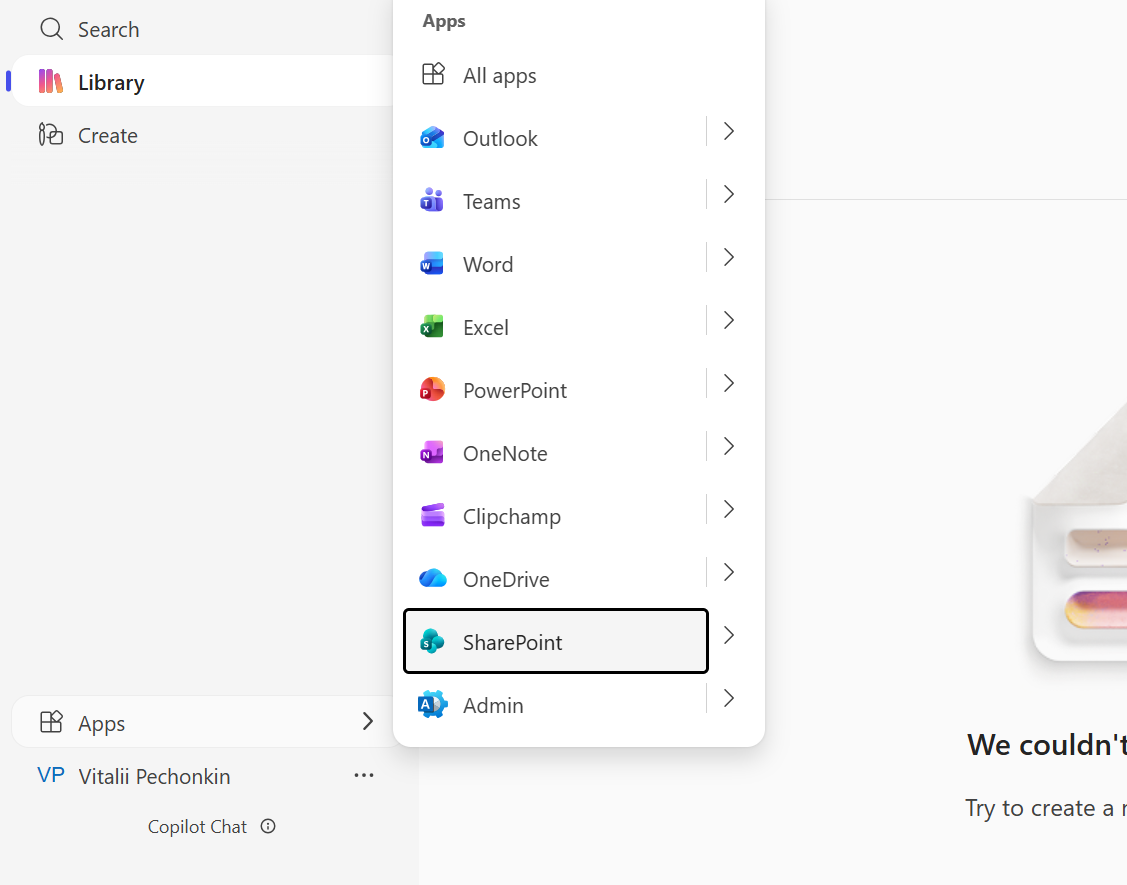Click the Search magnifier icon
This screenshot has height=885, width=1127.
51,29
